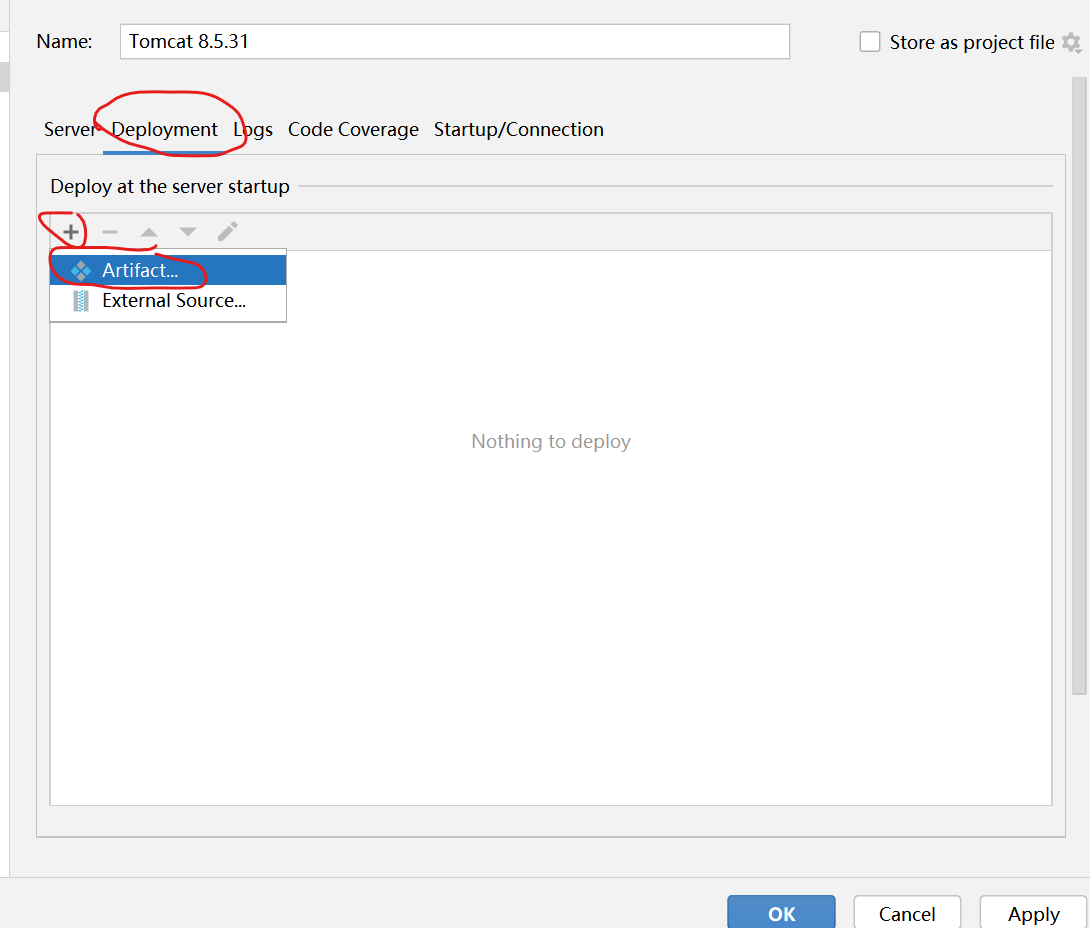
Task: Click the Nothing to deploy placeholder text
Action: (551, 441)
